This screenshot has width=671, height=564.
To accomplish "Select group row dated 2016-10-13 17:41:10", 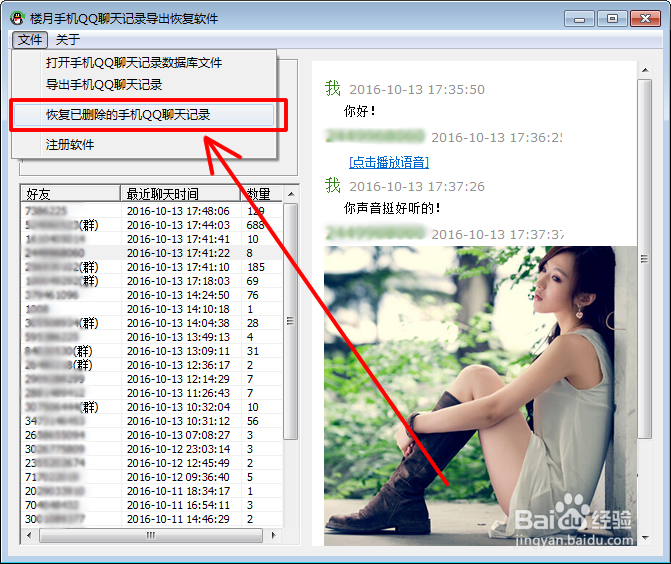I will [151, 267].
